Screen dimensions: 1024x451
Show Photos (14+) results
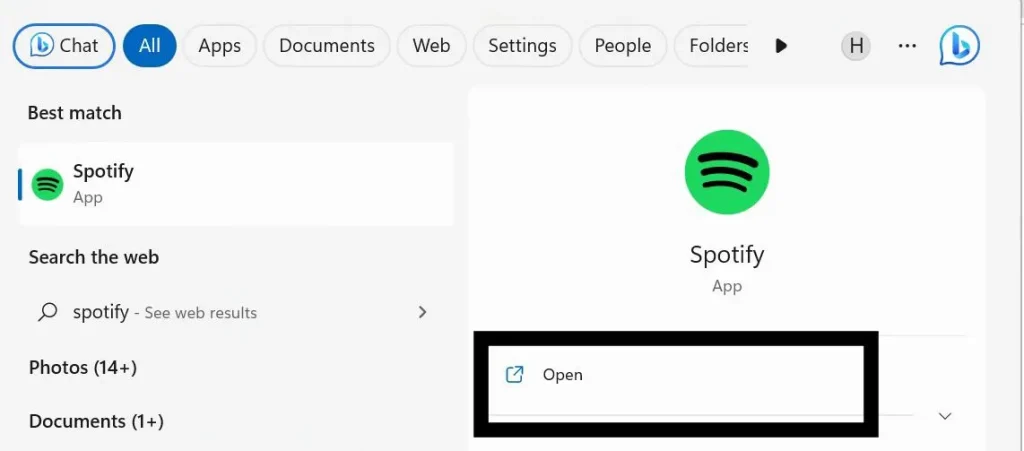[x=83, y=367]
